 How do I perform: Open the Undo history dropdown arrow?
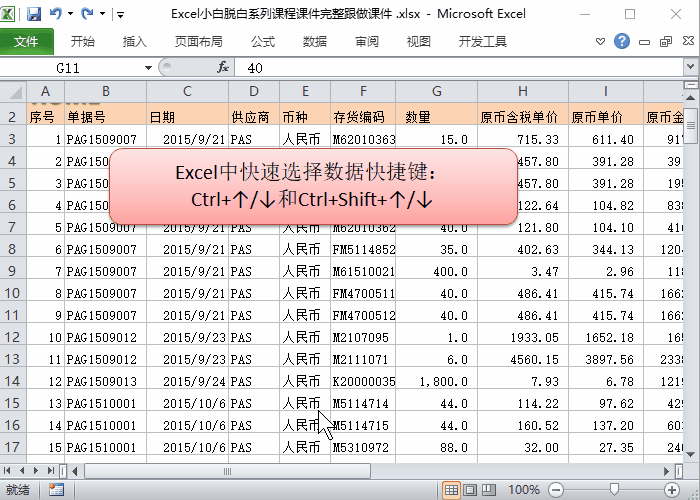click(71, 14)
